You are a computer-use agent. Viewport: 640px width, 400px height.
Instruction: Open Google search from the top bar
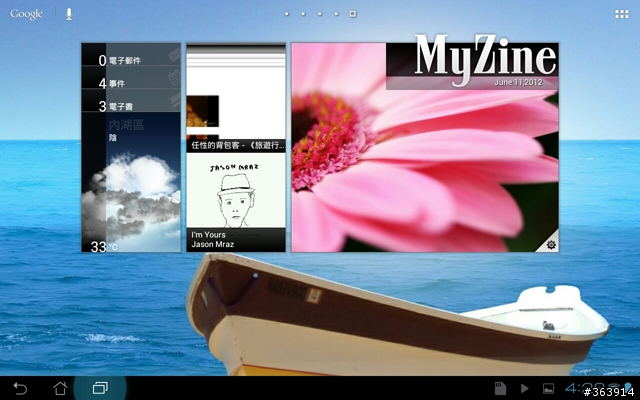click(x=26, y=14)
